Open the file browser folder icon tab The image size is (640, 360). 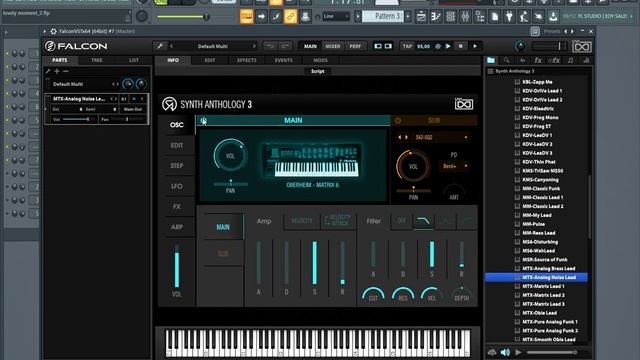[491, 60]
